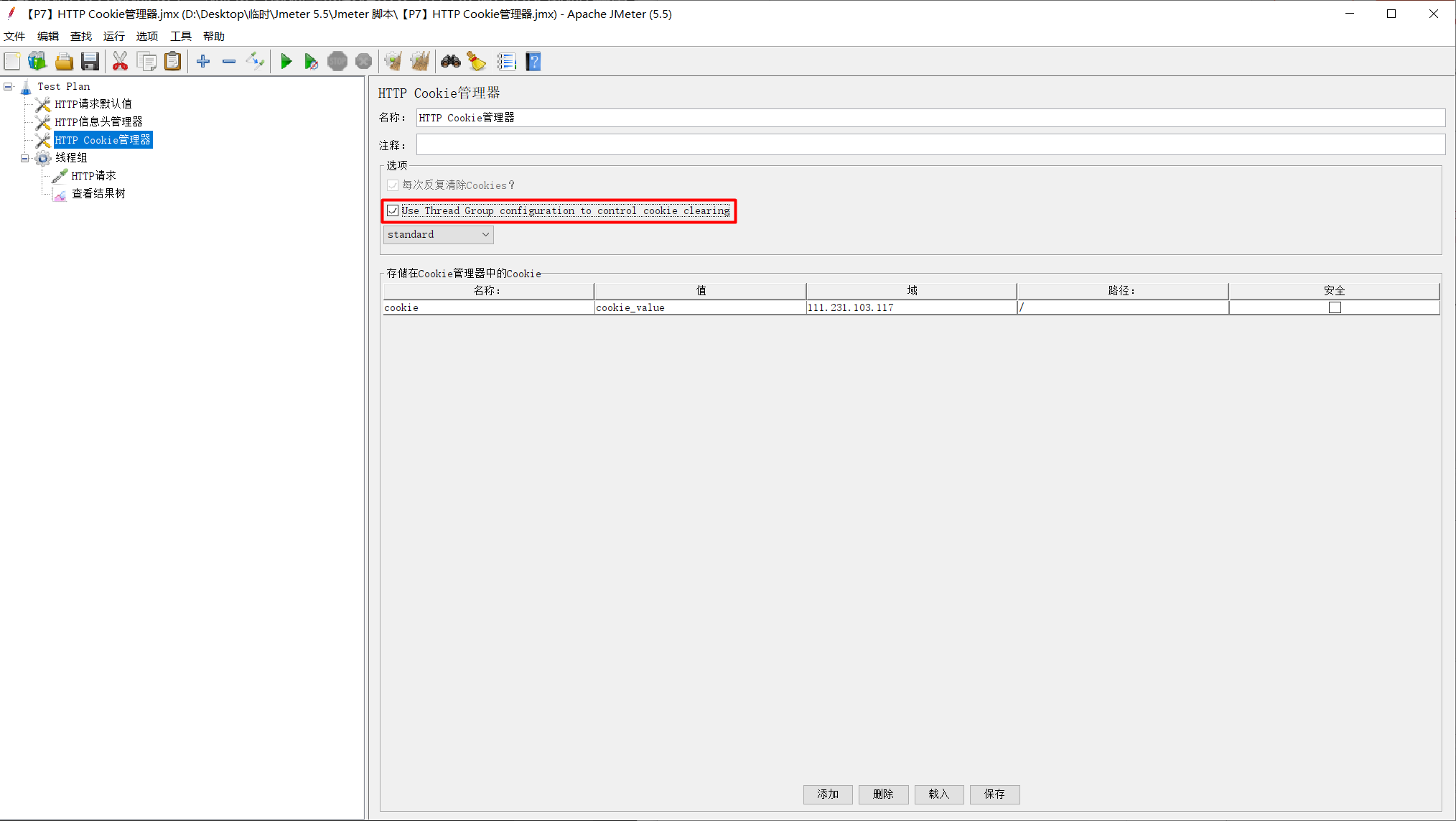
Task: Click the Templates icon in toolbar
Action: click(x=37, y=62)
